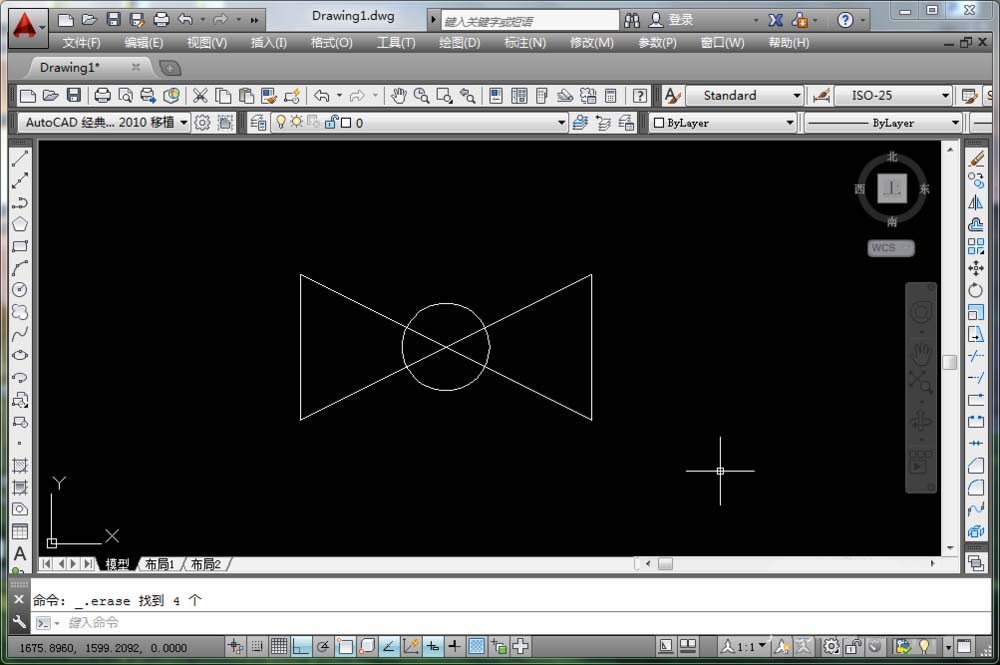Open Layer Properties Manager icon
The image size is (1000, 665).
pos(258,122)
